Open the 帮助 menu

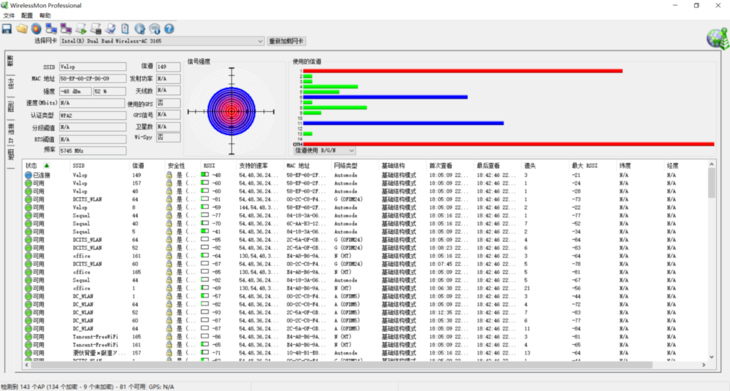[x=45, y=15]
